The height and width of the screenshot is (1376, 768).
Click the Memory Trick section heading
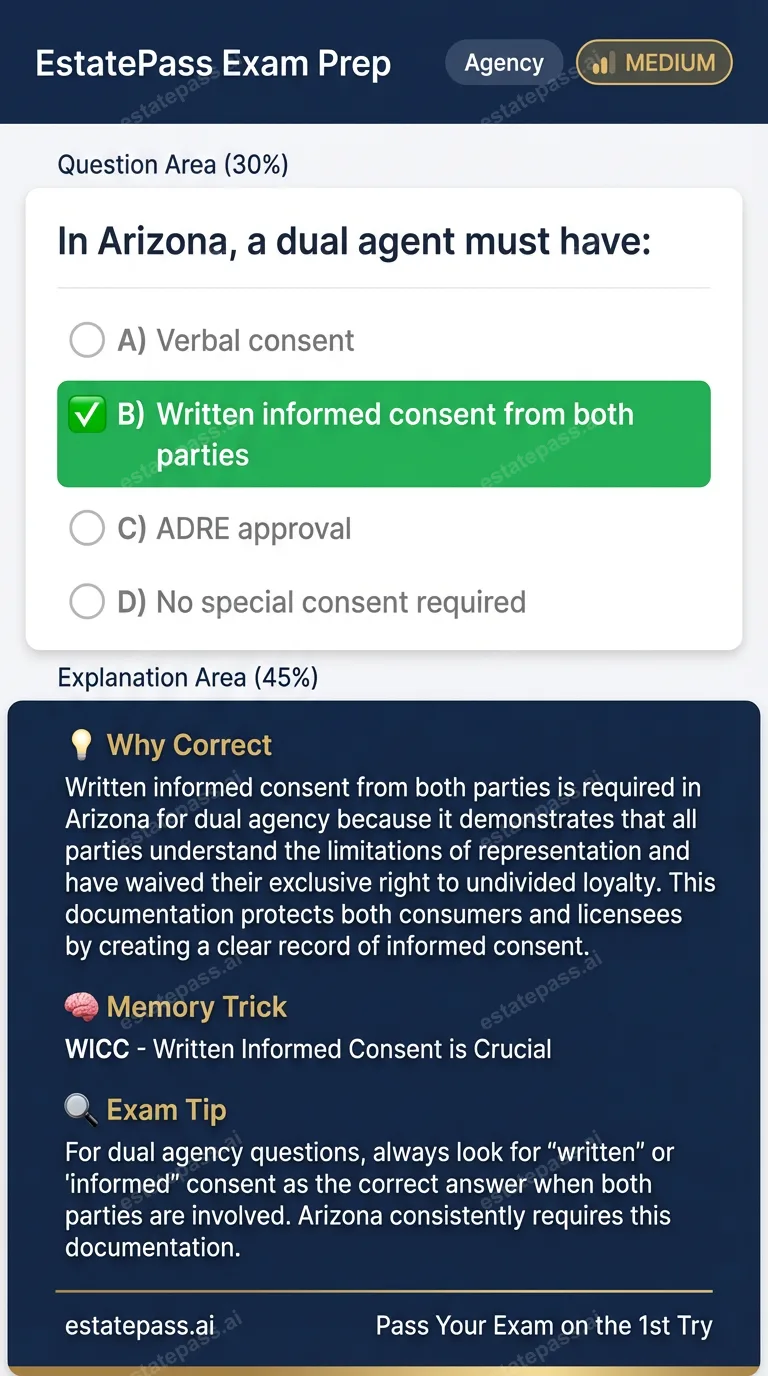coord(197,1007)
